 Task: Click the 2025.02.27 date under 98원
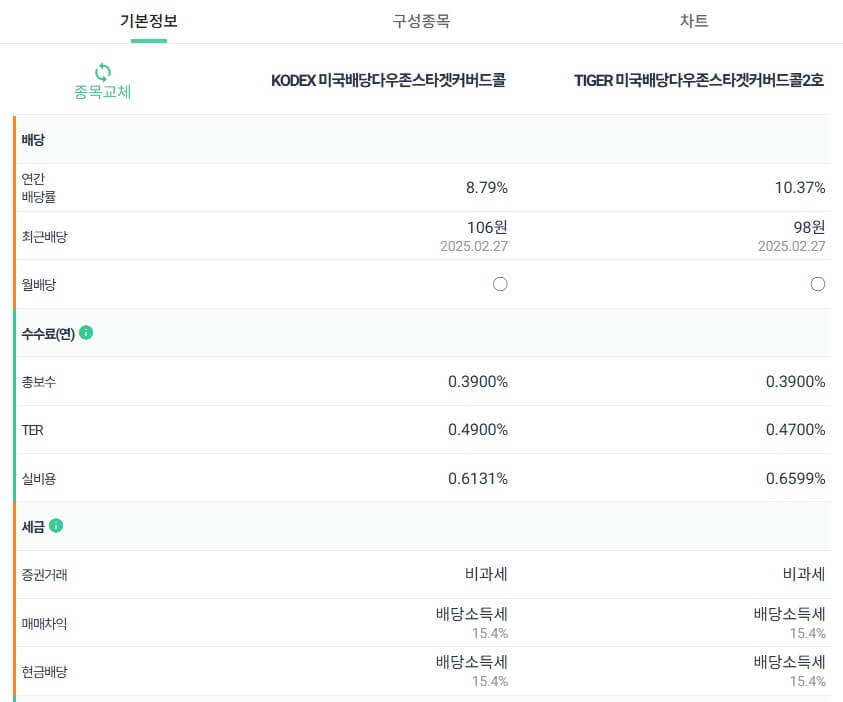point(791,246)
